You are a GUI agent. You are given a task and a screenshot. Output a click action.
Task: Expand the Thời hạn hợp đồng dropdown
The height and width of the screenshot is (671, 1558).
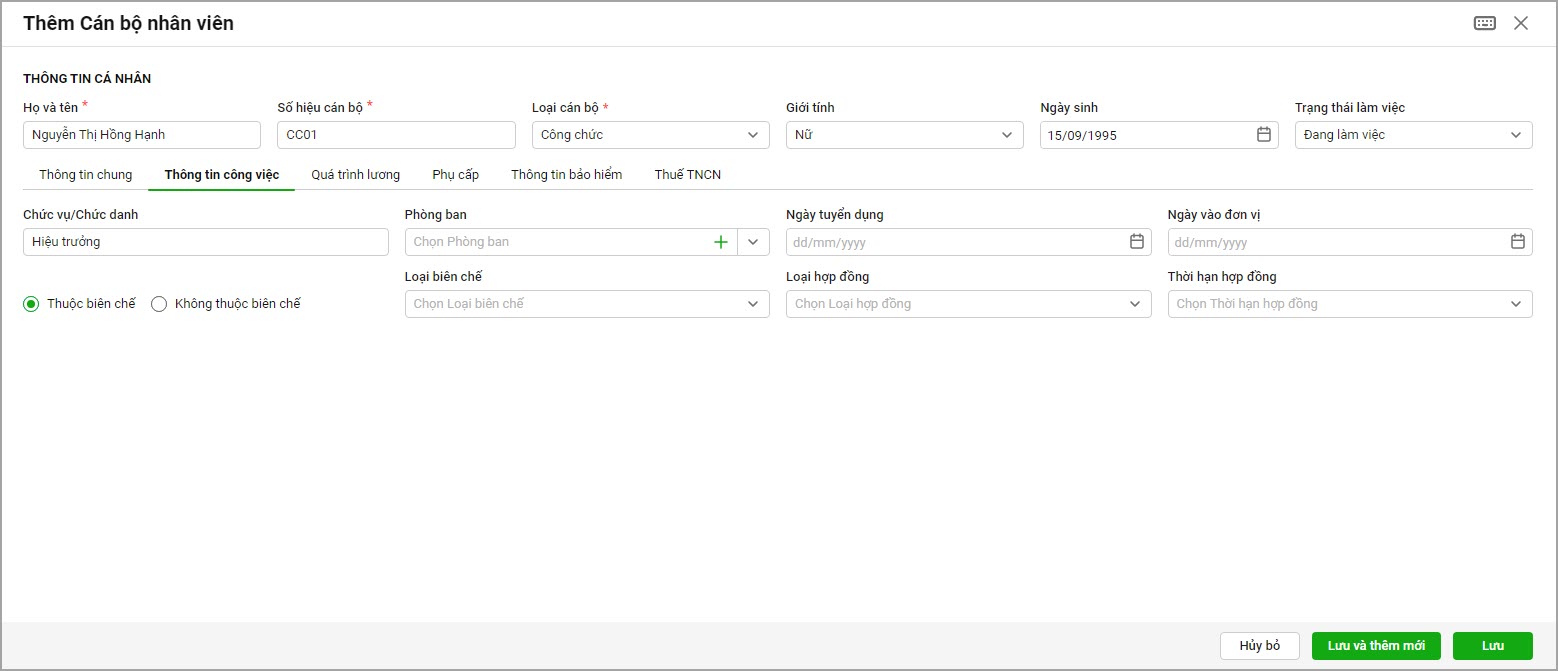(1516, 304)
